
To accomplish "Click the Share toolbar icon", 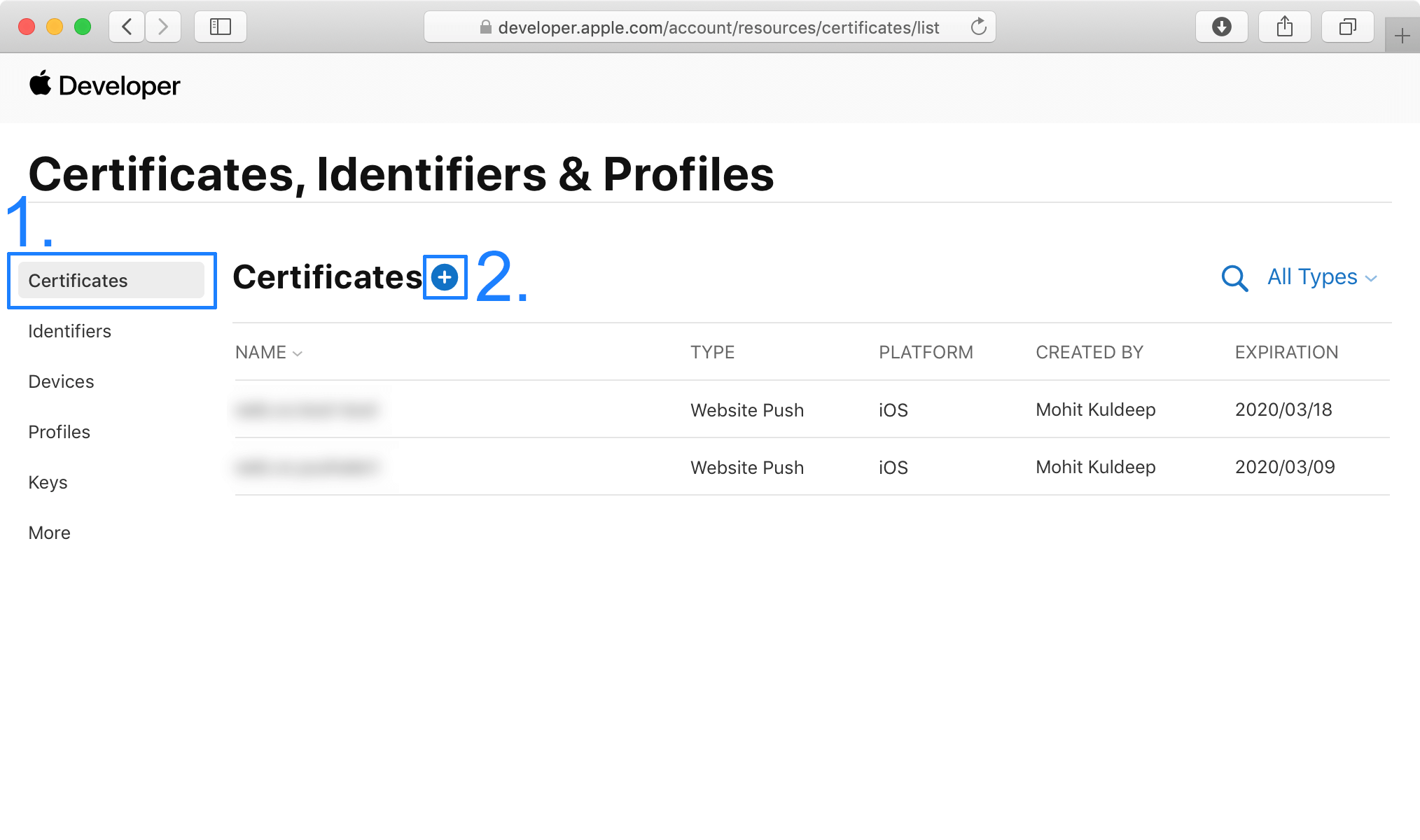I will 1284,27.
